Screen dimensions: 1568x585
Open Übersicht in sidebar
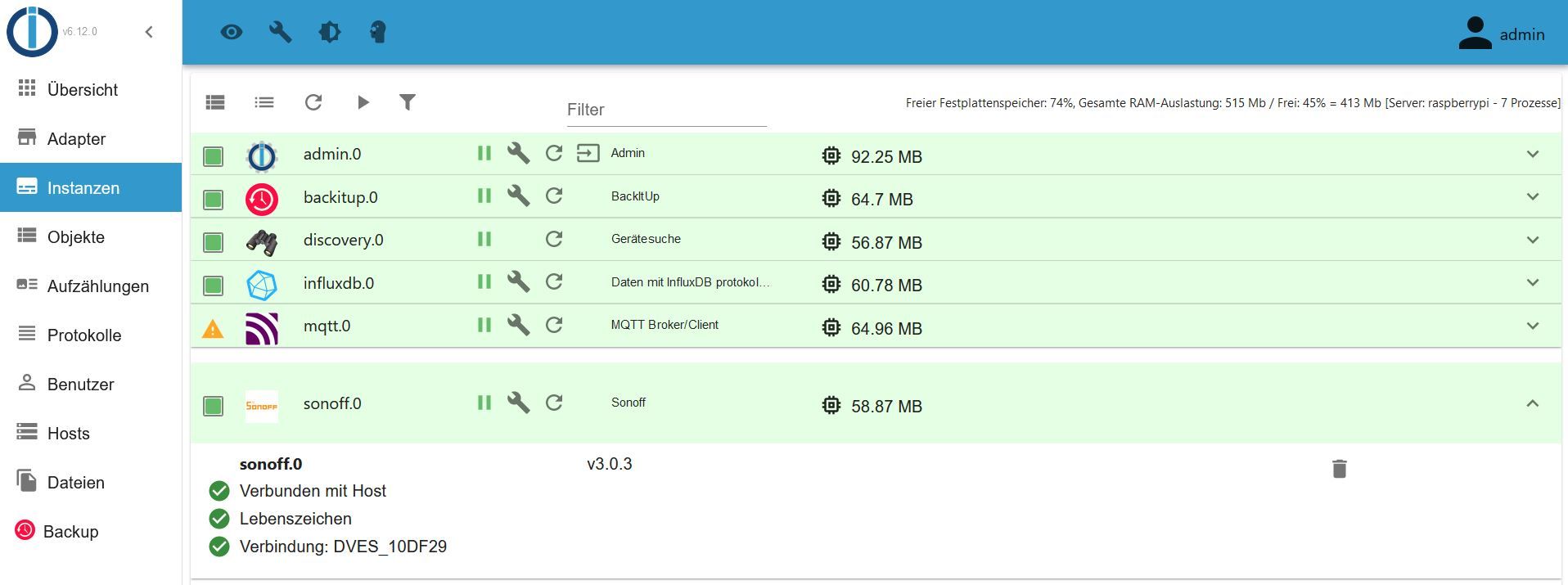pos(91,89)
